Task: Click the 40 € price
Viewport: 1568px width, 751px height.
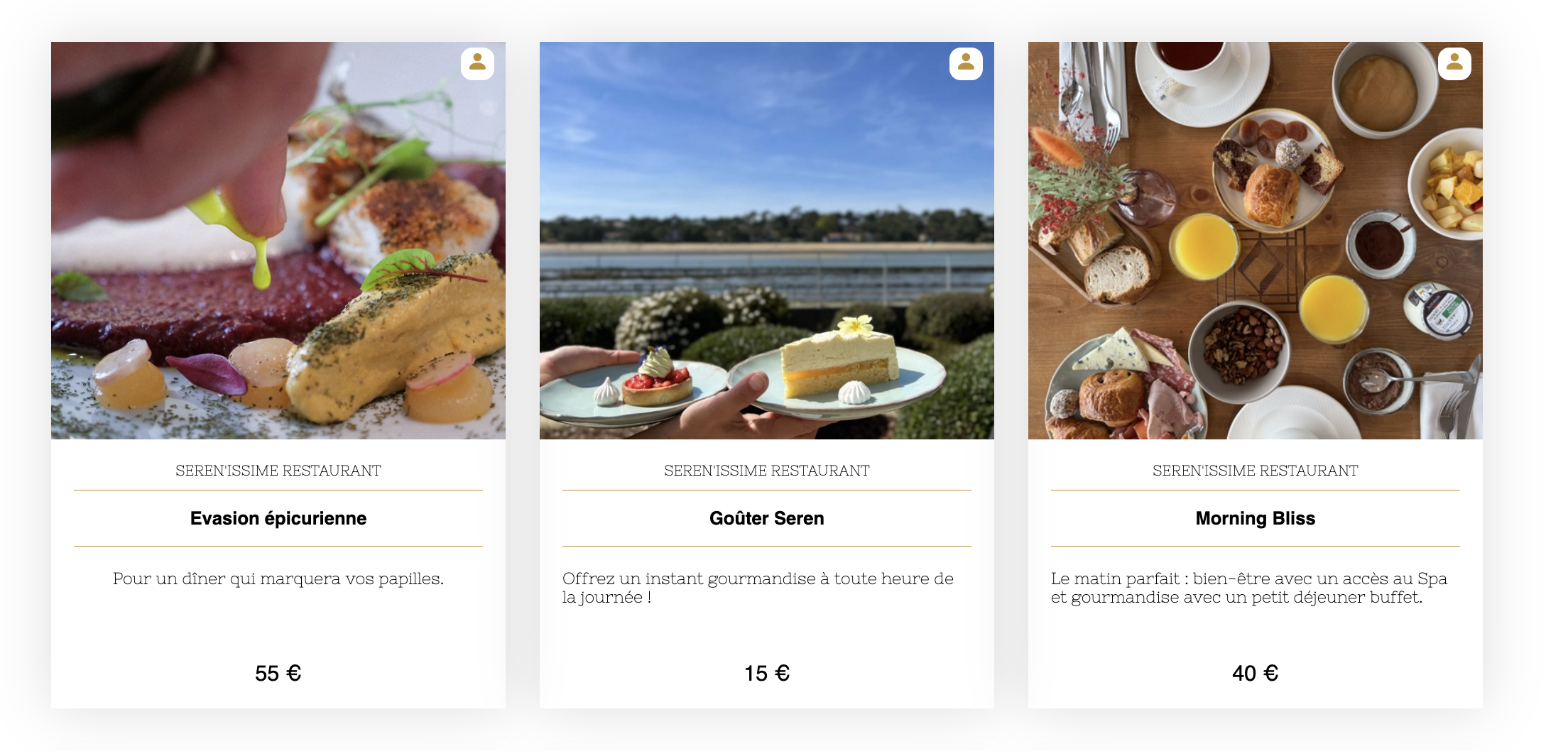Action: point(1256,673)
